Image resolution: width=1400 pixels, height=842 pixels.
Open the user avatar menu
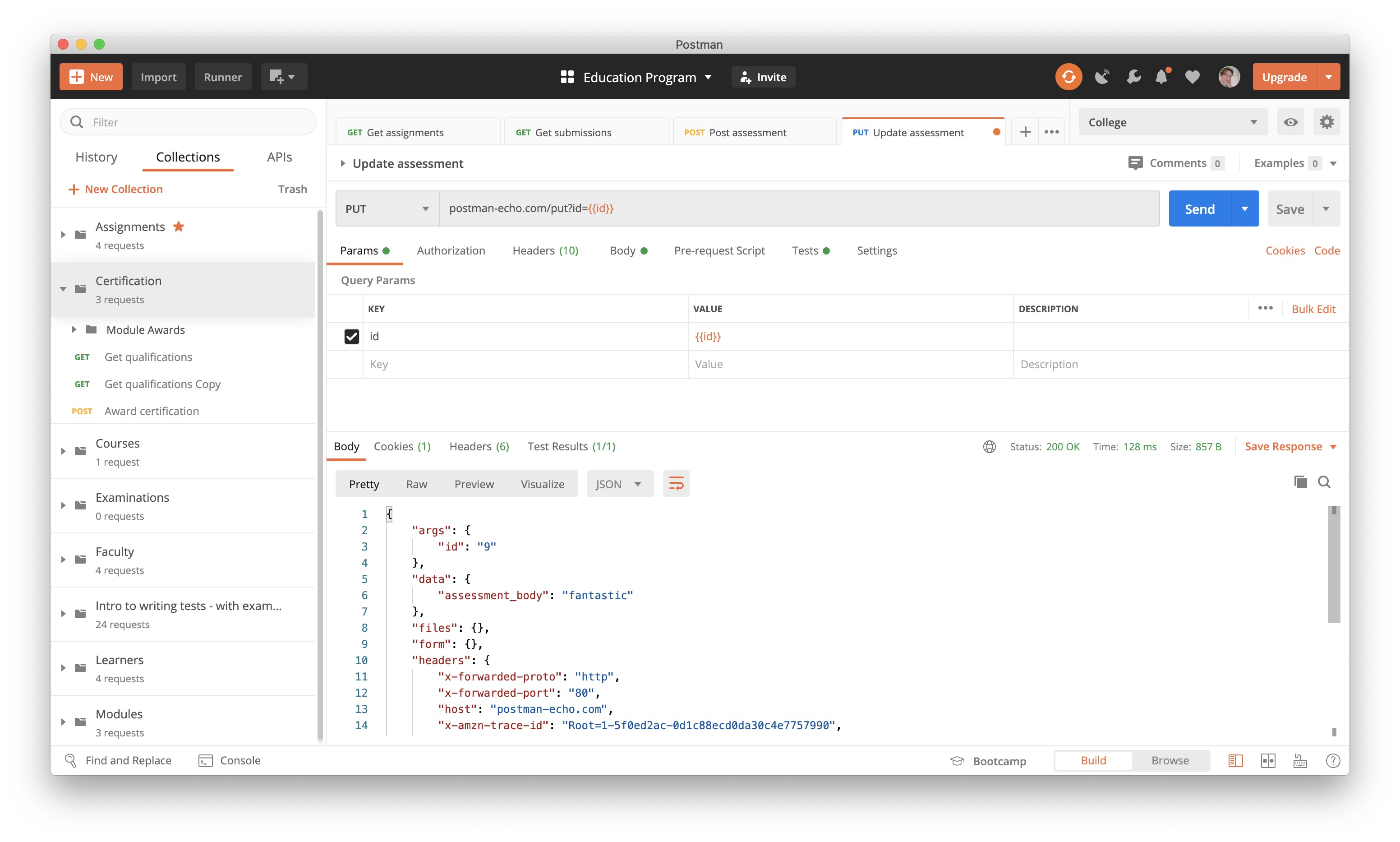pos(1229,77)
